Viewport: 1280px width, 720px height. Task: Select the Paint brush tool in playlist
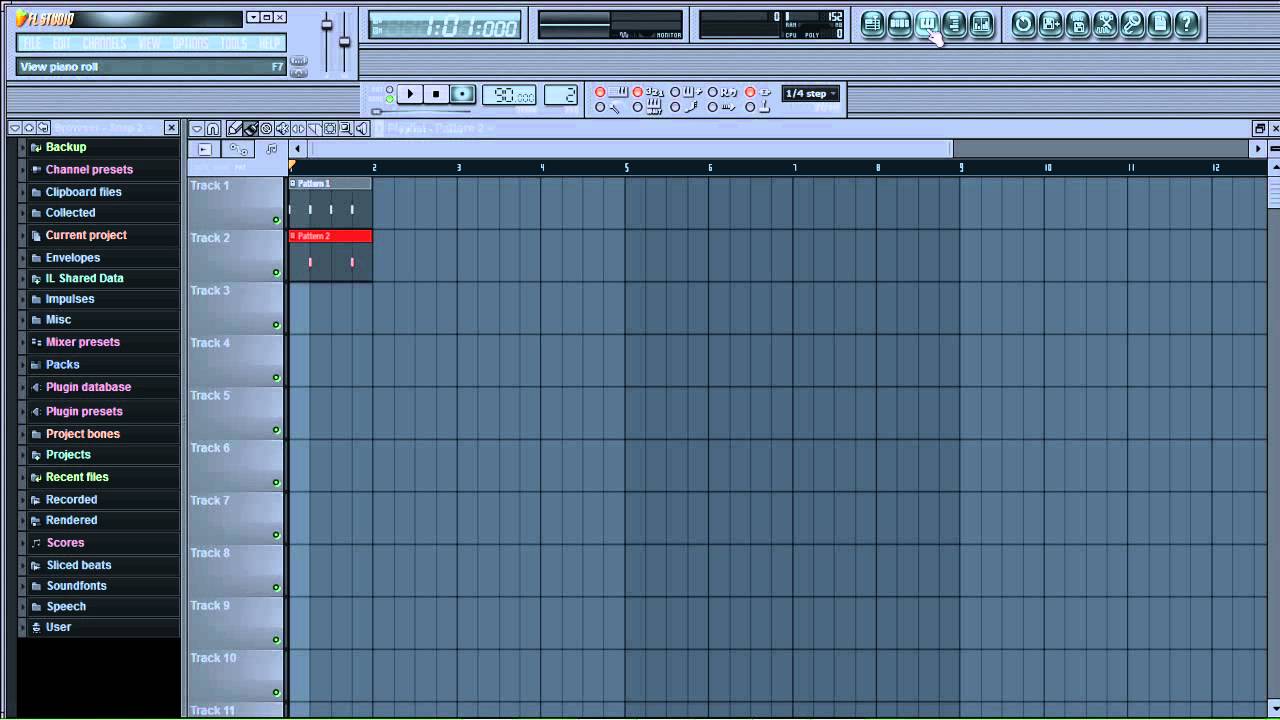(250, 128)
